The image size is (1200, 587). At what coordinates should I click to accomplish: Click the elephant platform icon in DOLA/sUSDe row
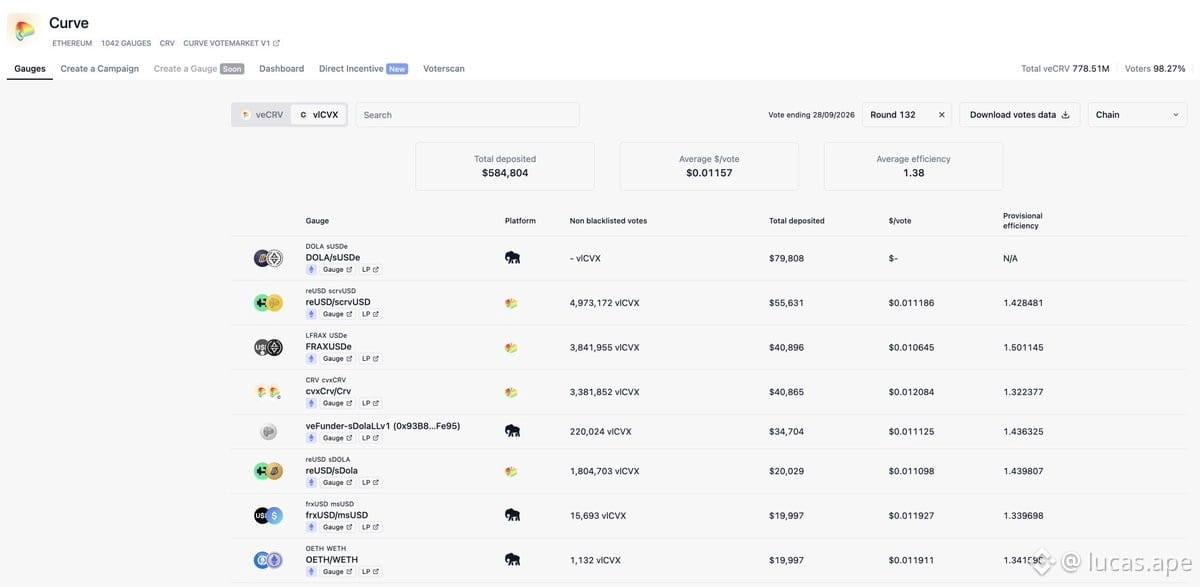[x=512, y=258]
